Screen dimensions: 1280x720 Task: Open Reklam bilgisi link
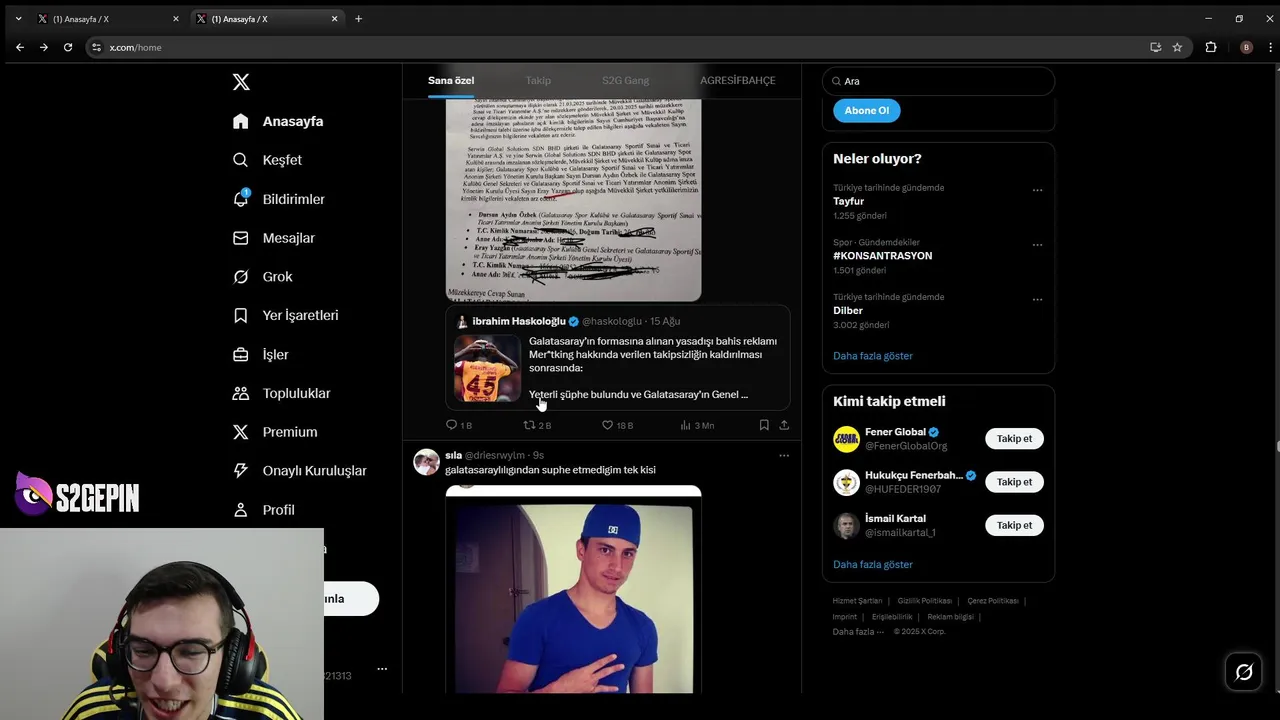point(950,617)
